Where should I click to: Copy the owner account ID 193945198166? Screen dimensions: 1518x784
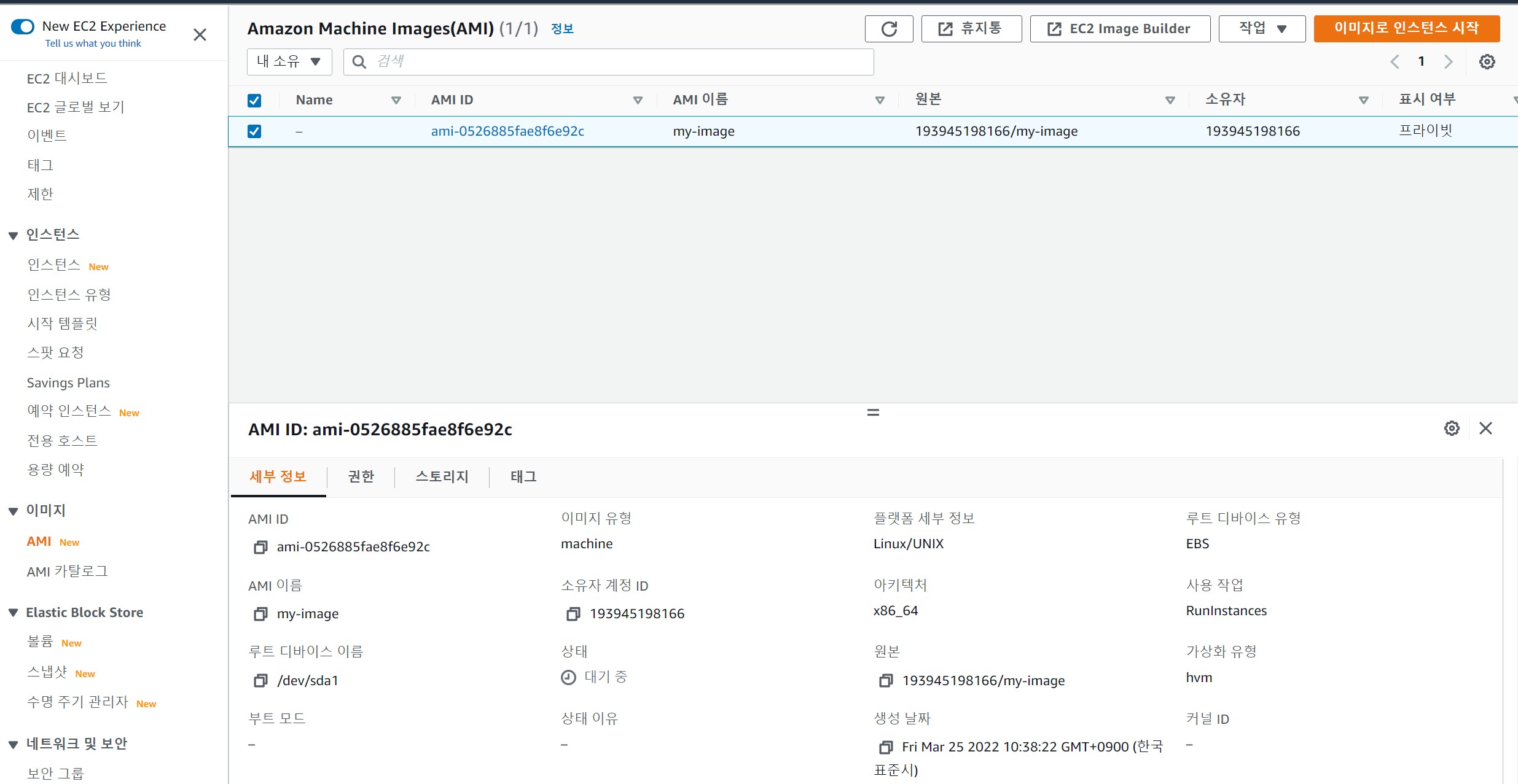pos(573,614)
